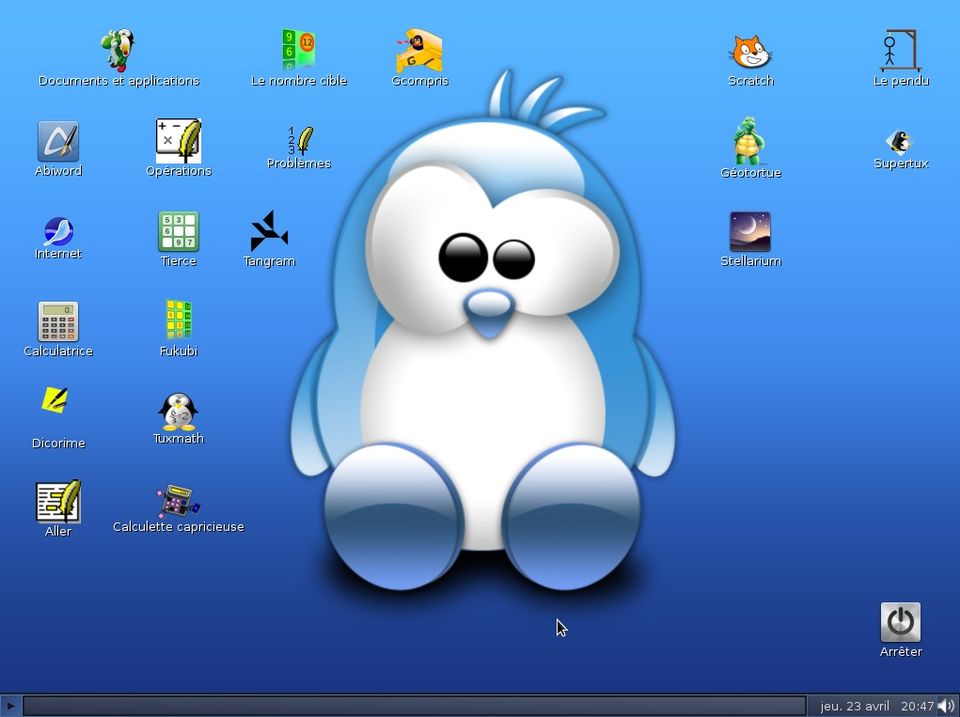Open the Fukubi activity

click(x=178, y=321)
